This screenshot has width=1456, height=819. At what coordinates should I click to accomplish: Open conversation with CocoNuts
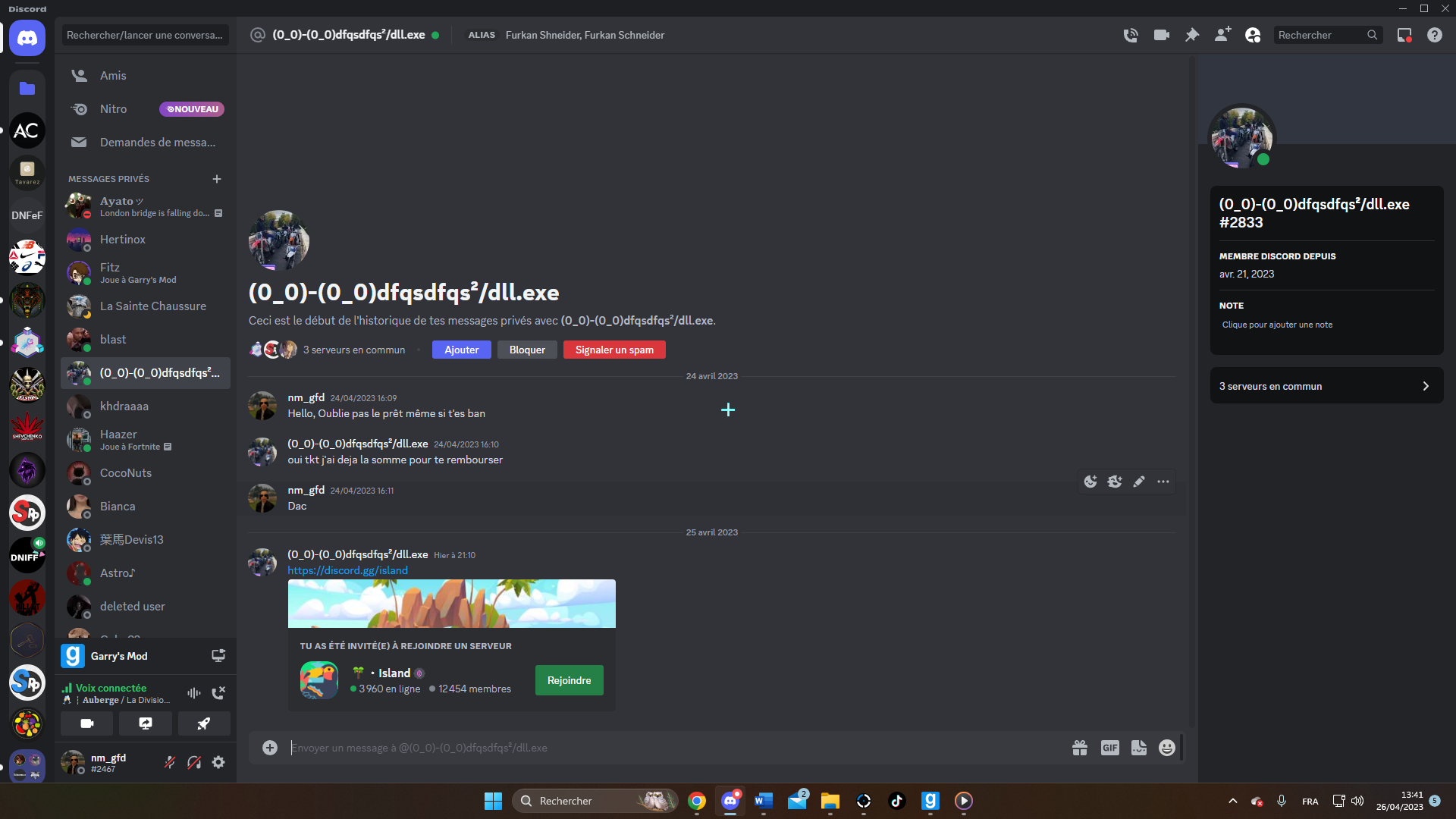coord(146,473)
